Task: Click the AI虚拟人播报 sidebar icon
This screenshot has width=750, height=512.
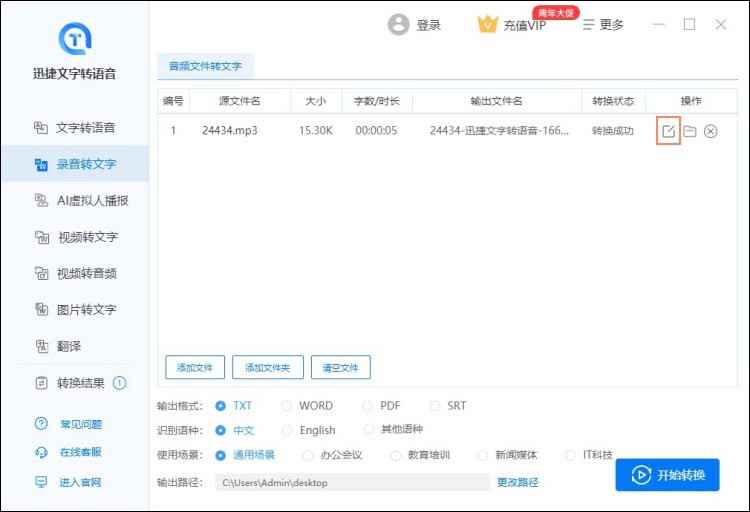Action: point(41,200)
